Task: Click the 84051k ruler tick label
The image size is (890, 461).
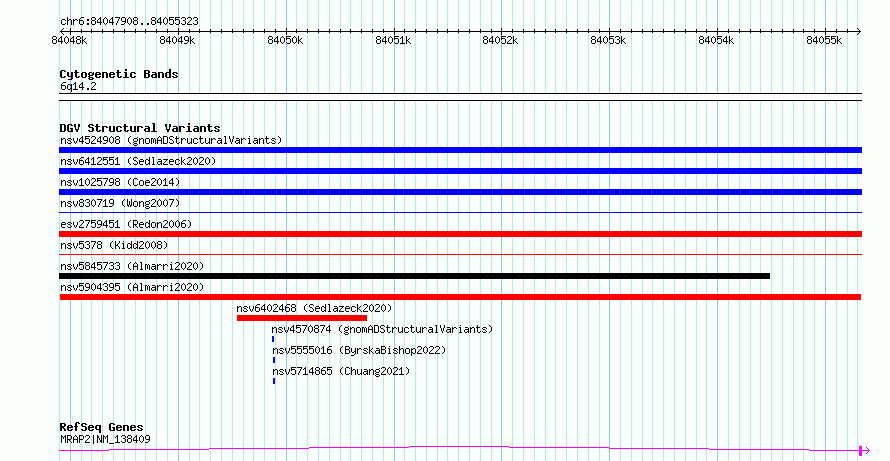Action: (393, 40)
